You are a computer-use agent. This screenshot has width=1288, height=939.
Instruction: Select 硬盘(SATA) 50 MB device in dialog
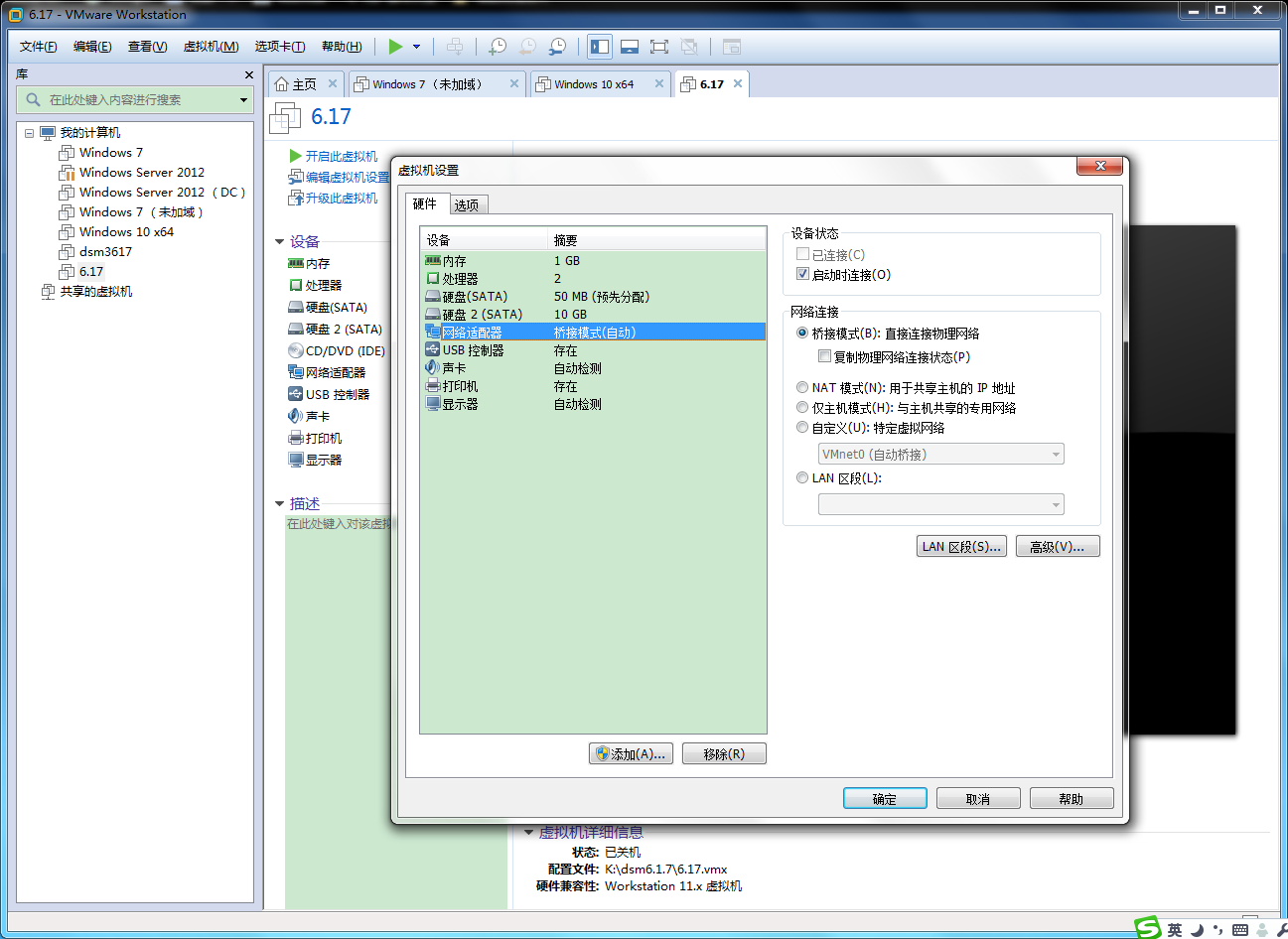(594, 297)
